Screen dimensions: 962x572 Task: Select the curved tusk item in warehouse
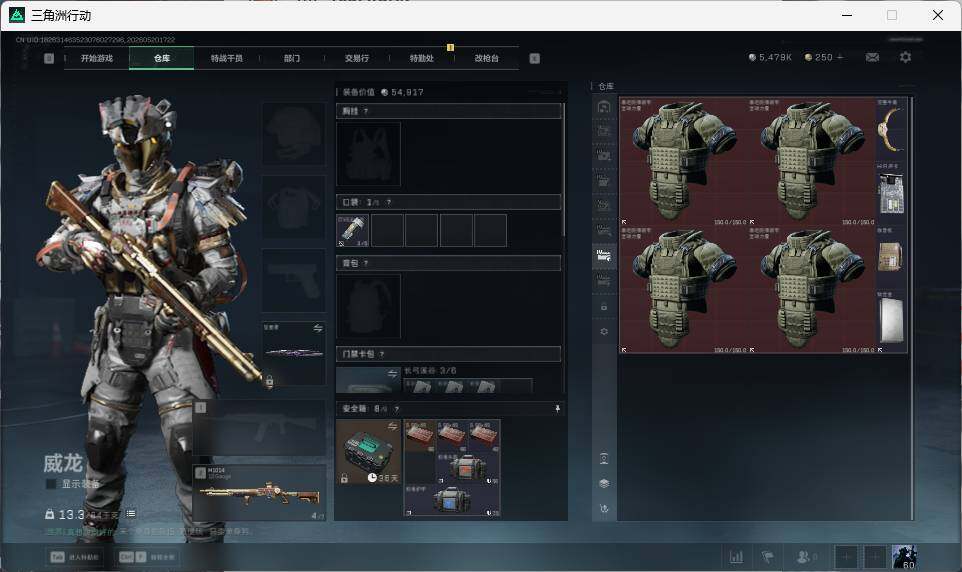pyautogui.click(x=891, y=129)
